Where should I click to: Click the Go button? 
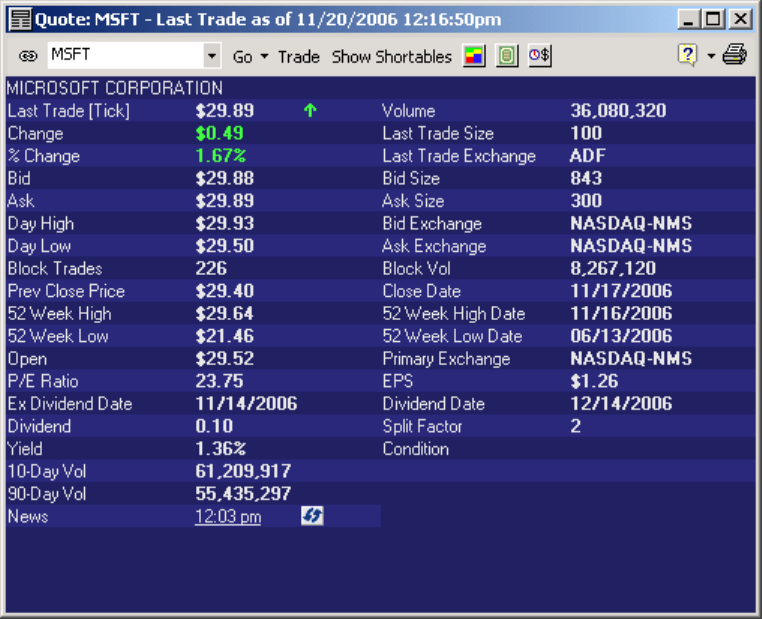point(242,57)
